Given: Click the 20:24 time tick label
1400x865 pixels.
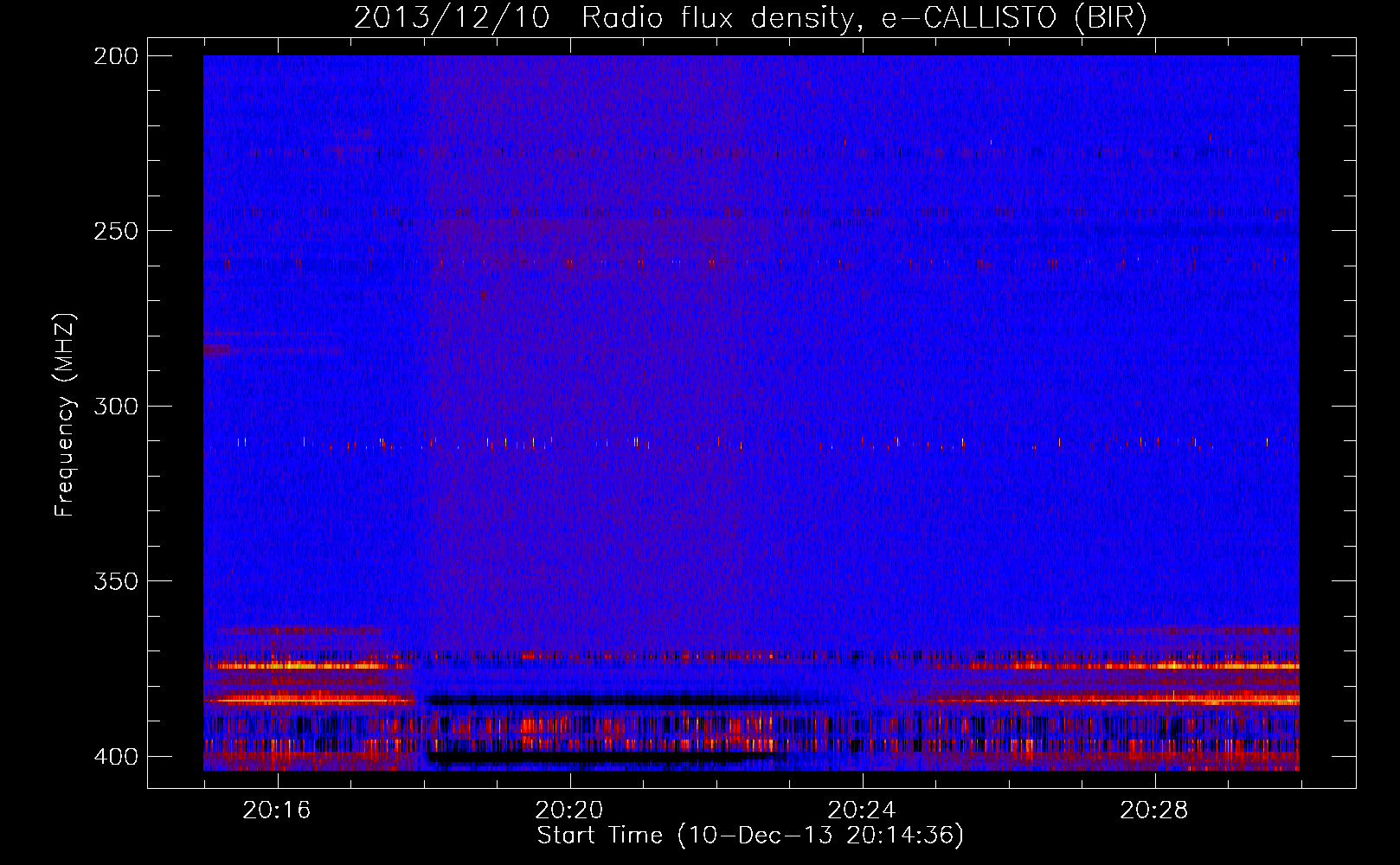Looking at the screenshot, I should pyautogui.click(x=862, y=811).
